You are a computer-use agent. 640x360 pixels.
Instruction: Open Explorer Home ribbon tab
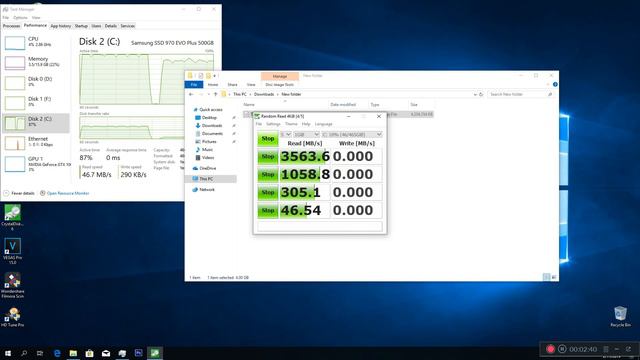[213, 84]
